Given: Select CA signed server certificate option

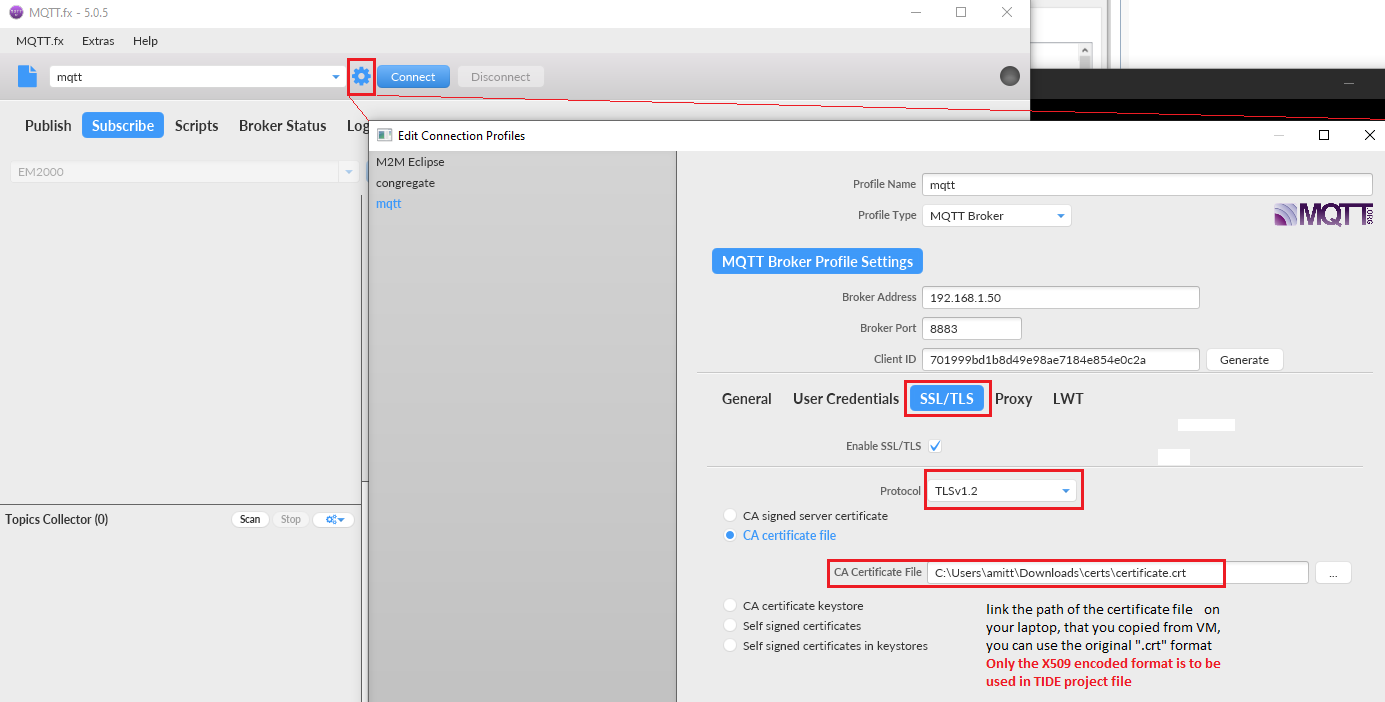Looking at the screenshot, I should pos(730,516).
